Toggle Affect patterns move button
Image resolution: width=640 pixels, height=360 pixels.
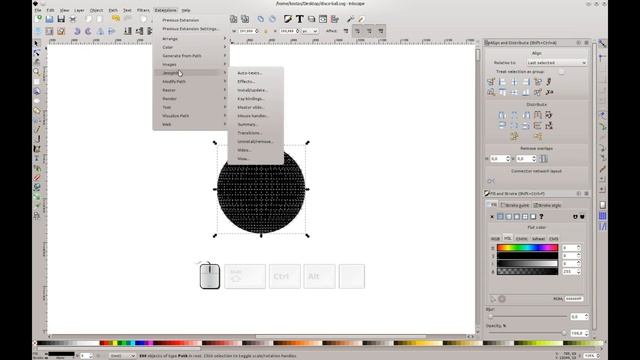point(380,31)
